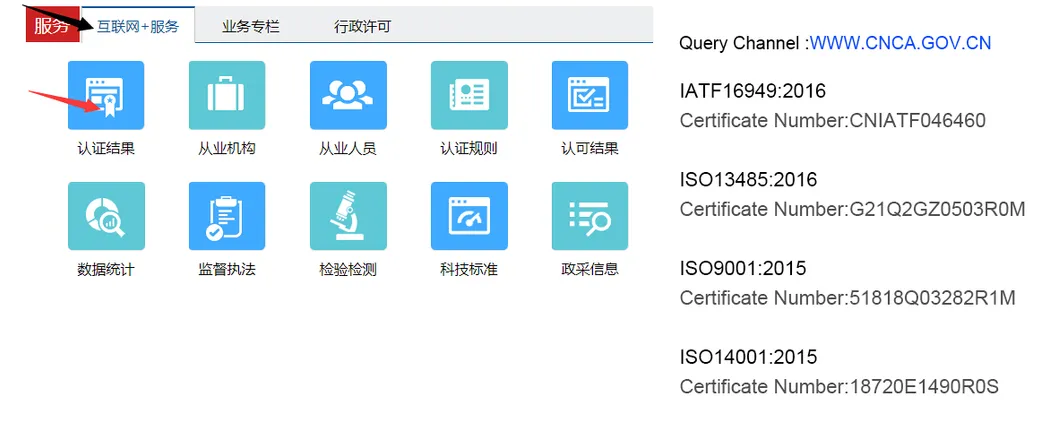Image resolution: width=1058 pixels, height=431 pixels.
Task: Click the 认证结果 text label
Action: 106,149
